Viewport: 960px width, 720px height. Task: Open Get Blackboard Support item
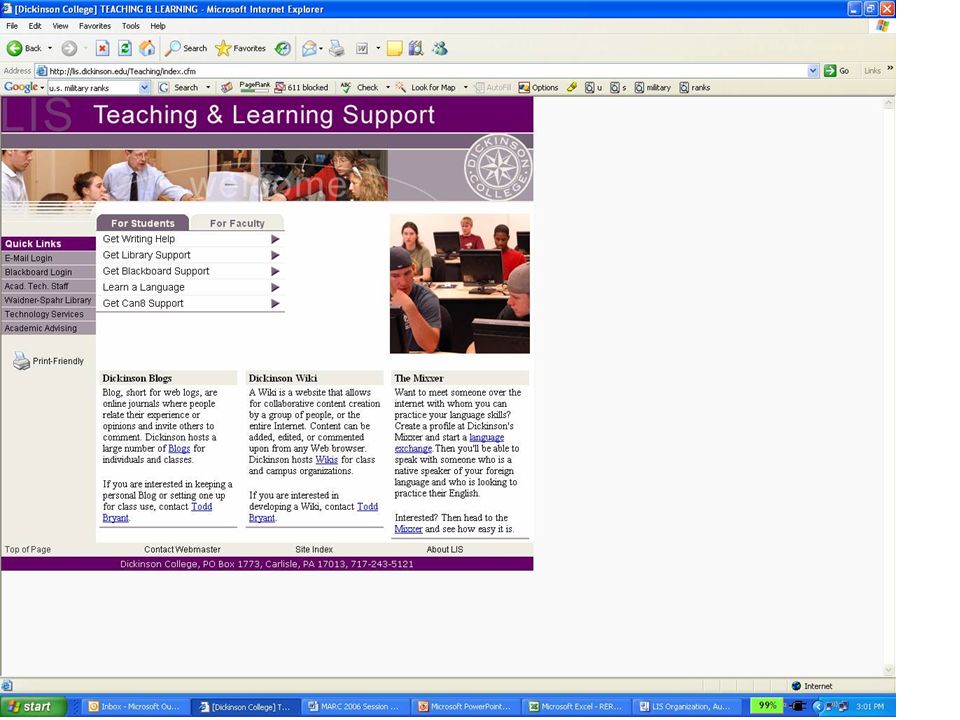point(190,271)
